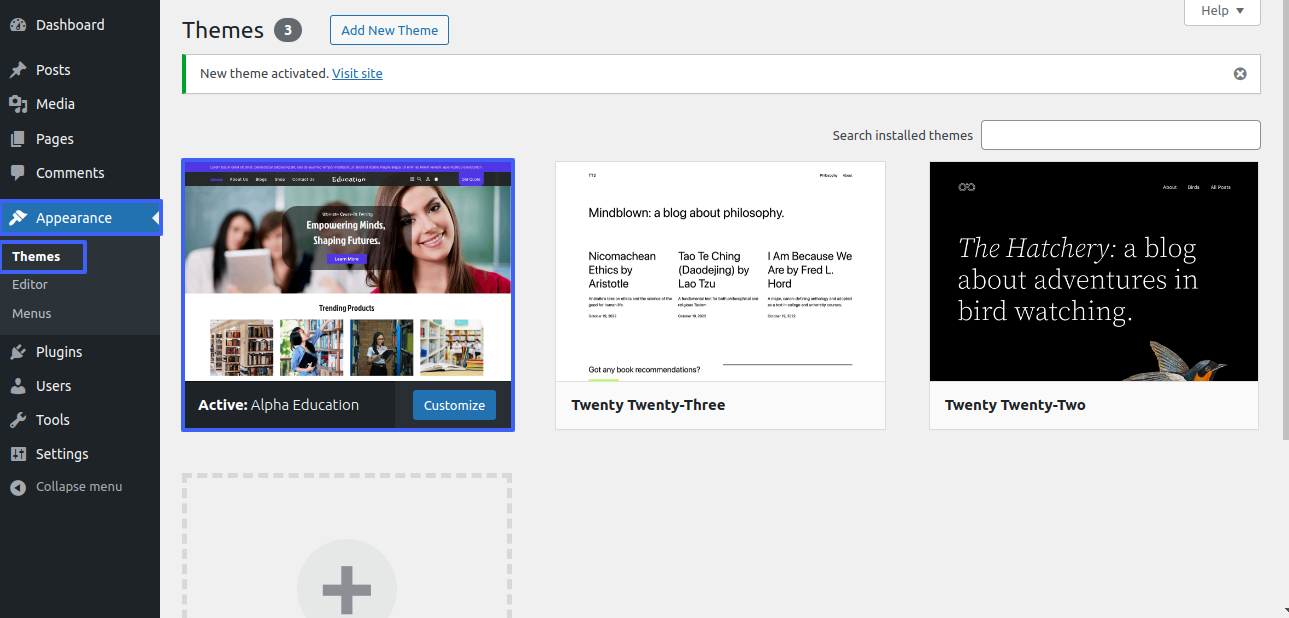Click the Dashboard gauge icon
This screenshot has height=618, width=1289.
tap(18, 25)
